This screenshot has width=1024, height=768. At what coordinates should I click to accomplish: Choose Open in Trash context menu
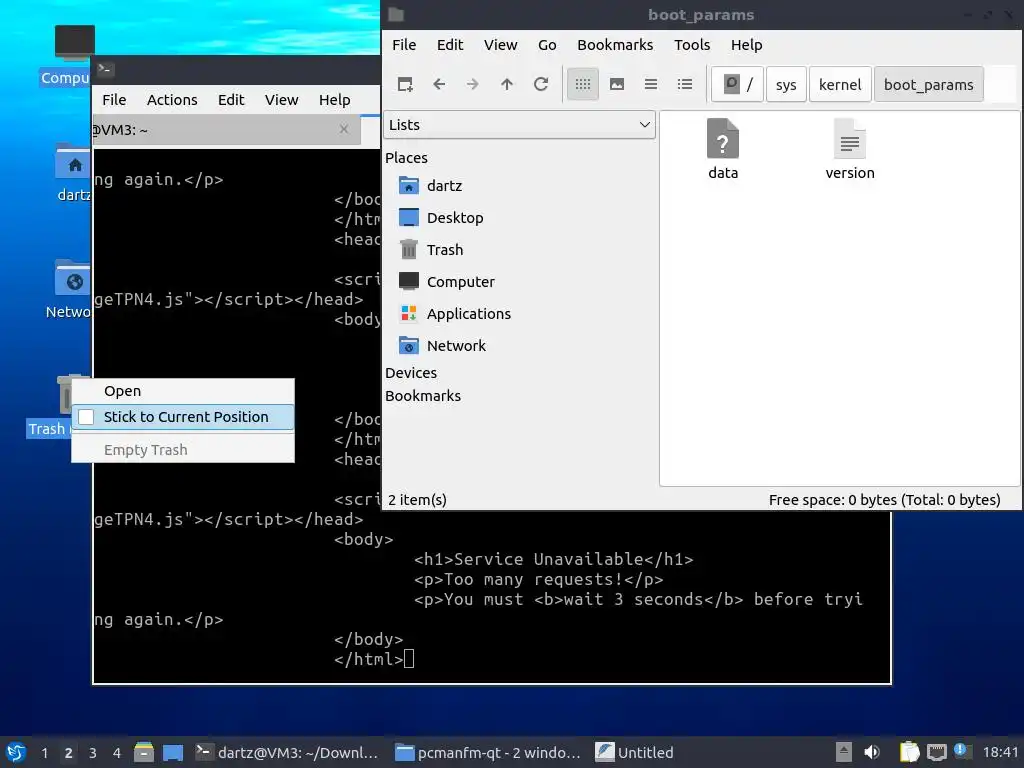[x=183, y=391]
